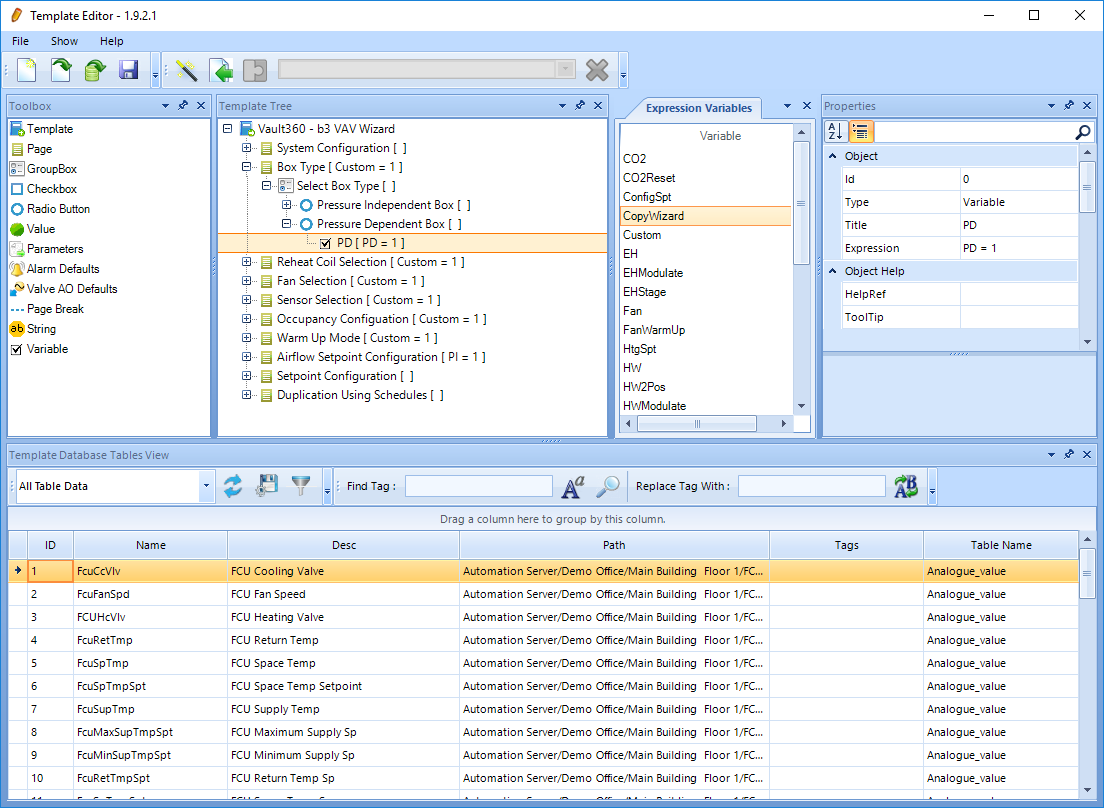The height and width of the screenshot is (808, 1104).
Task: Click the Expression Variables vertical scroll down arrow
Action: point(801,406)
